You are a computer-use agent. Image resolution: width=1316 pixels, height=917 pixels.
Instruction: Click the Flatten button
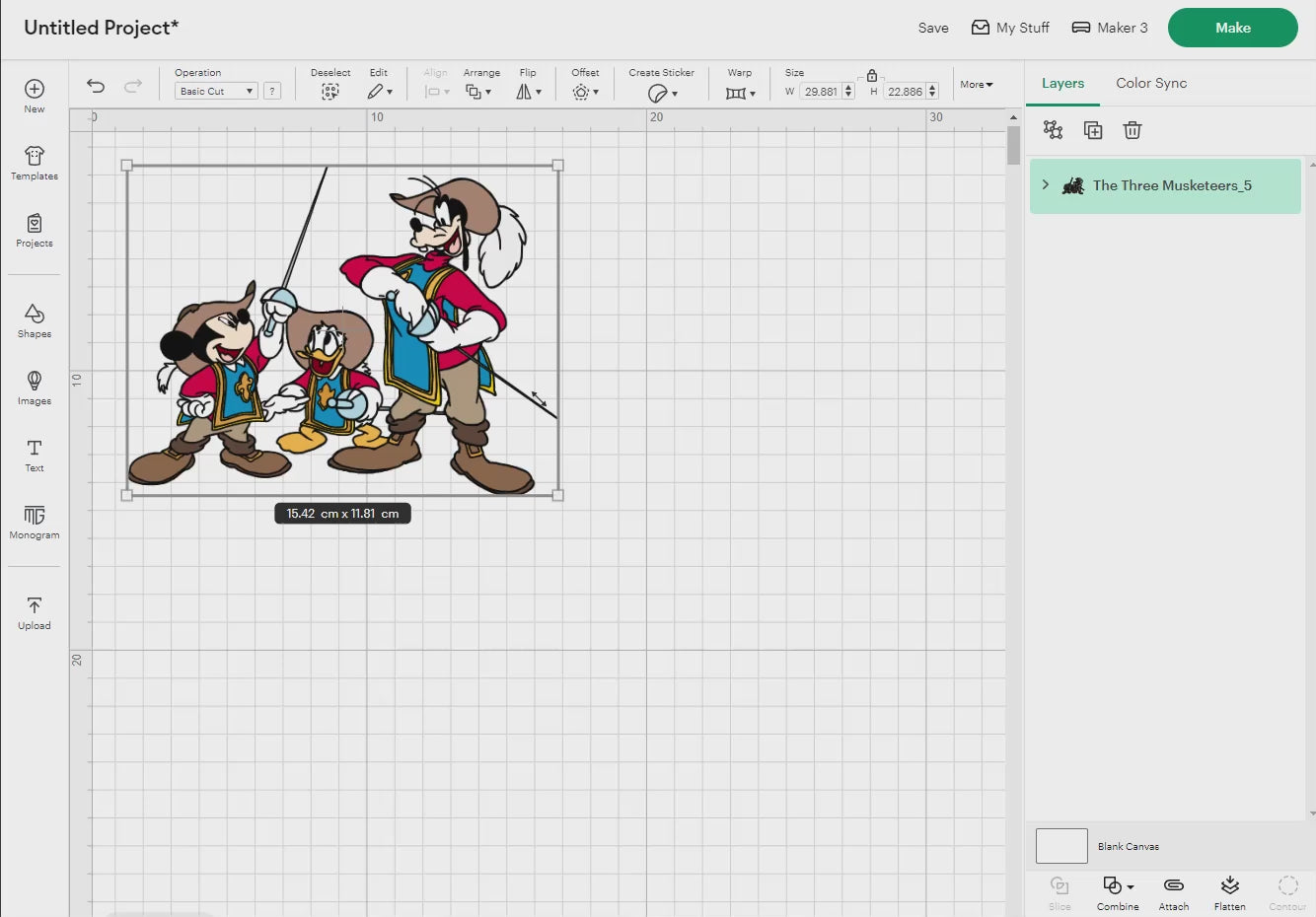[x=1230, y=892]
